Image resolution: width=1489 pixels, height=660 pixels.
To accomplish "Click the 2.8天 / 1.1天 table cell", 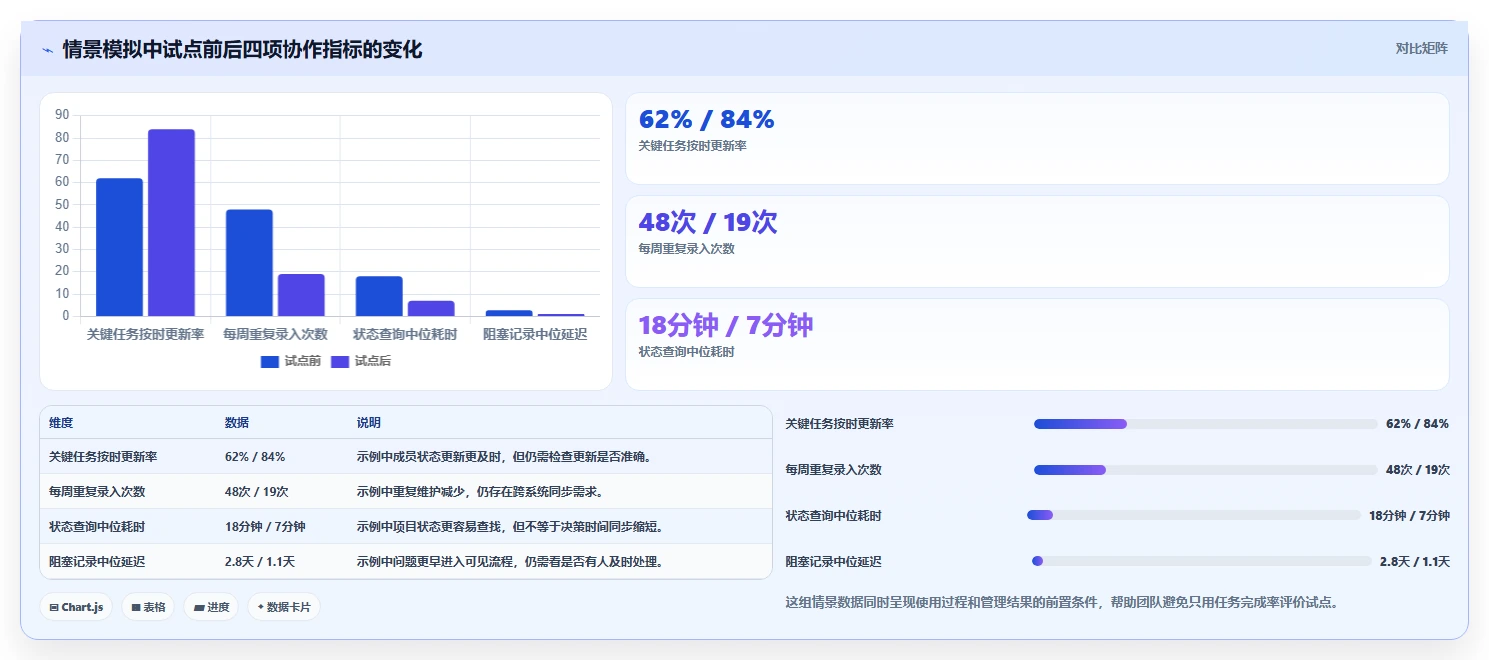I will [x=260, y=562].
